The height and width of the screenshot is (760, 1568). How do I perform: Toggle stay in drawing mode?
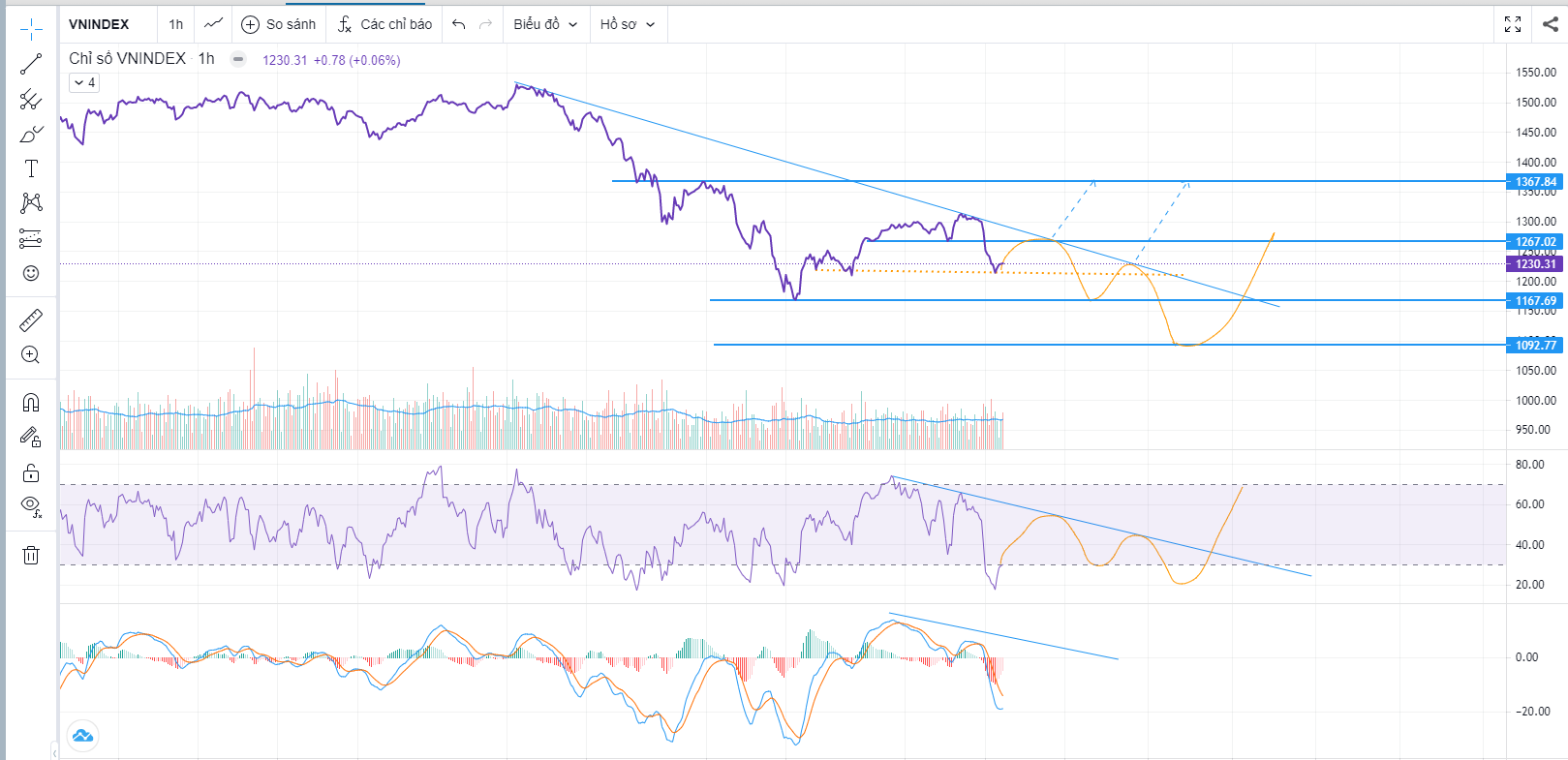[31, 438]
